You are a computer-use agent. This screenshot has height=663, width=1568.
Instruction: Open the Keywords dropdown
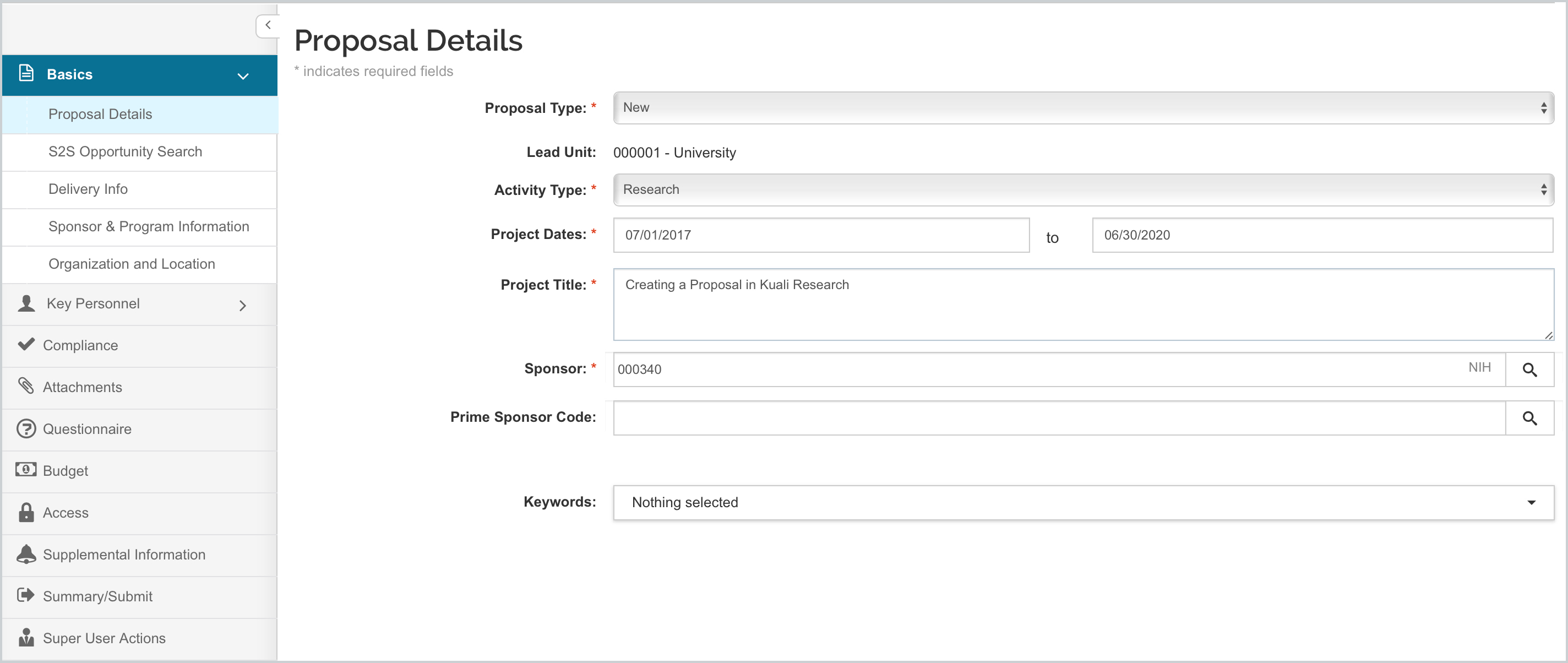click(x=1084, y=502)
